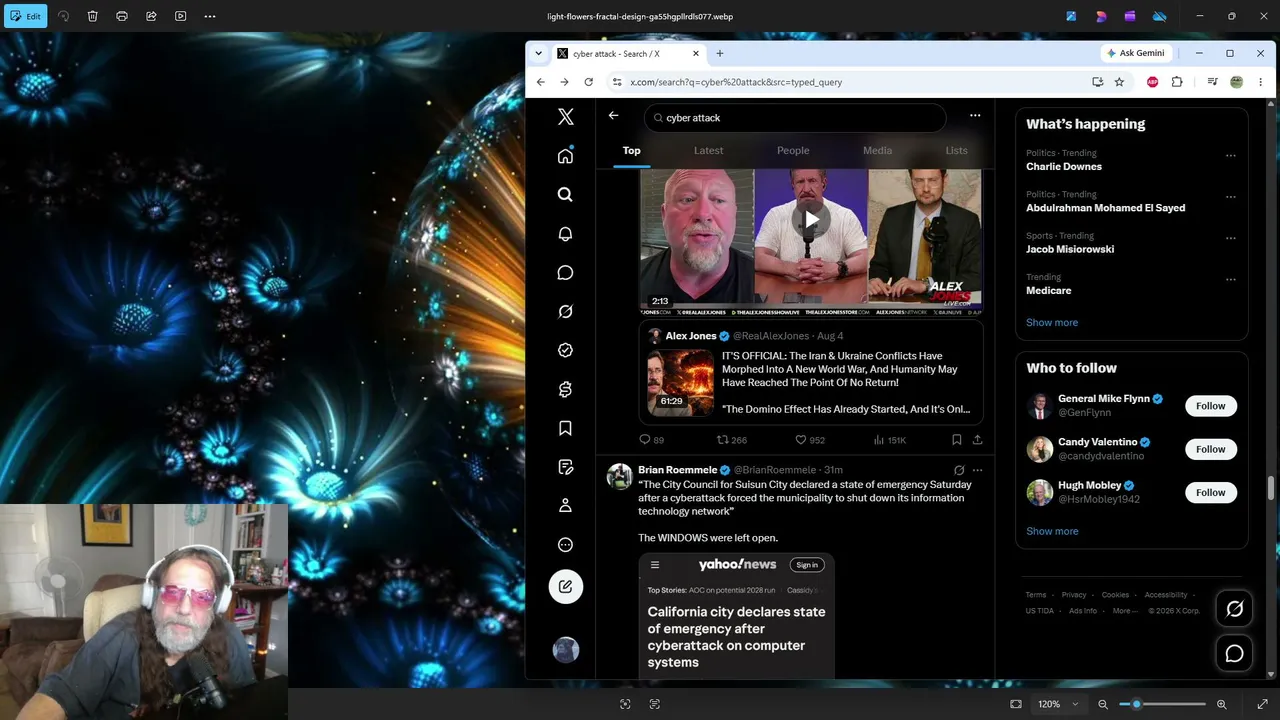Click the scan text icon in Photos bottom bar
This screenshot has height=720, width=1280.
(x=655, y=704)
